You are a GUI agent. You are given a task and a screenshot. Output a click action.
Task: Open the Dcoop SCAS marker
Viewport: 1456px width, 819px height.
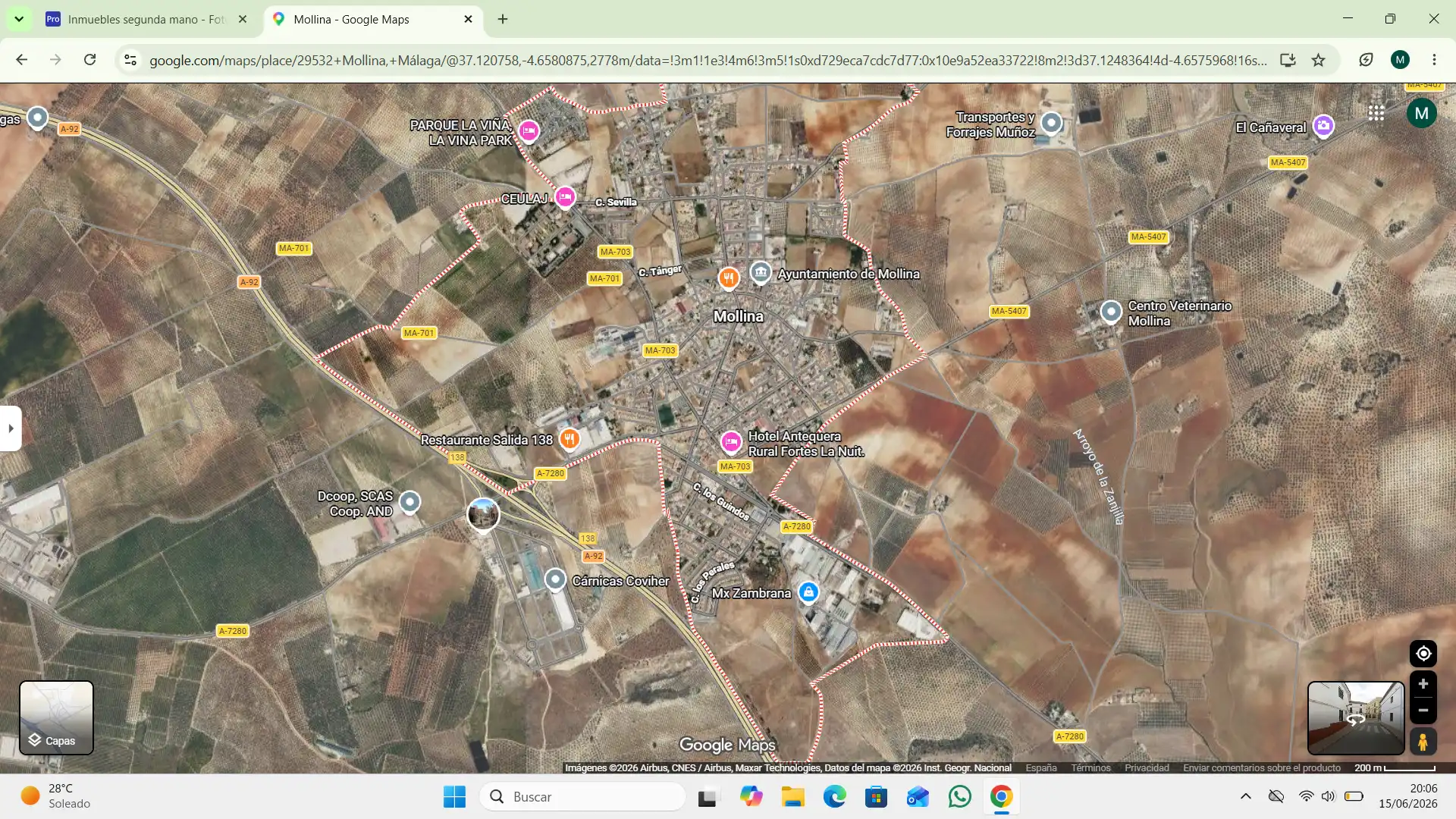[409, 501]
